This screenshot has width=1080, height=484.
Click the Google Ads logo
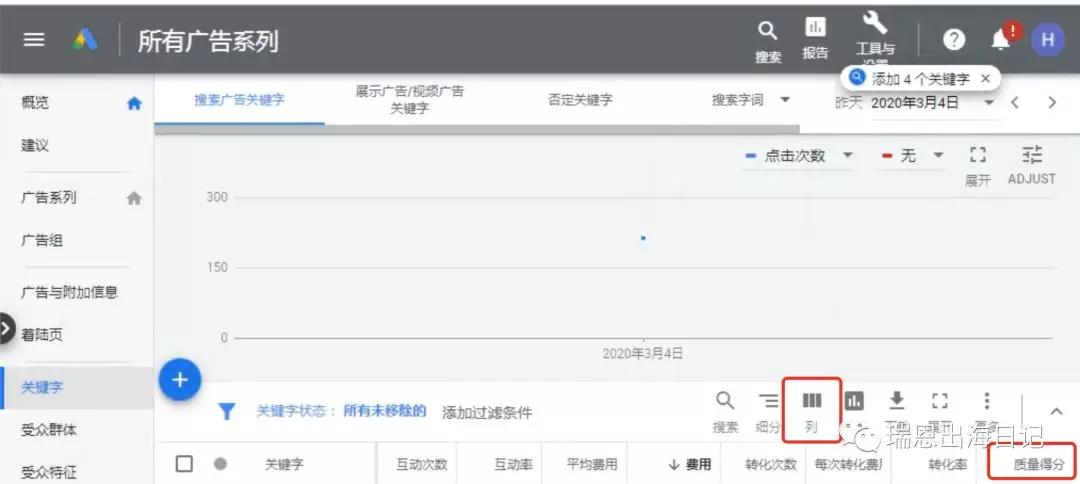[85, 41]
